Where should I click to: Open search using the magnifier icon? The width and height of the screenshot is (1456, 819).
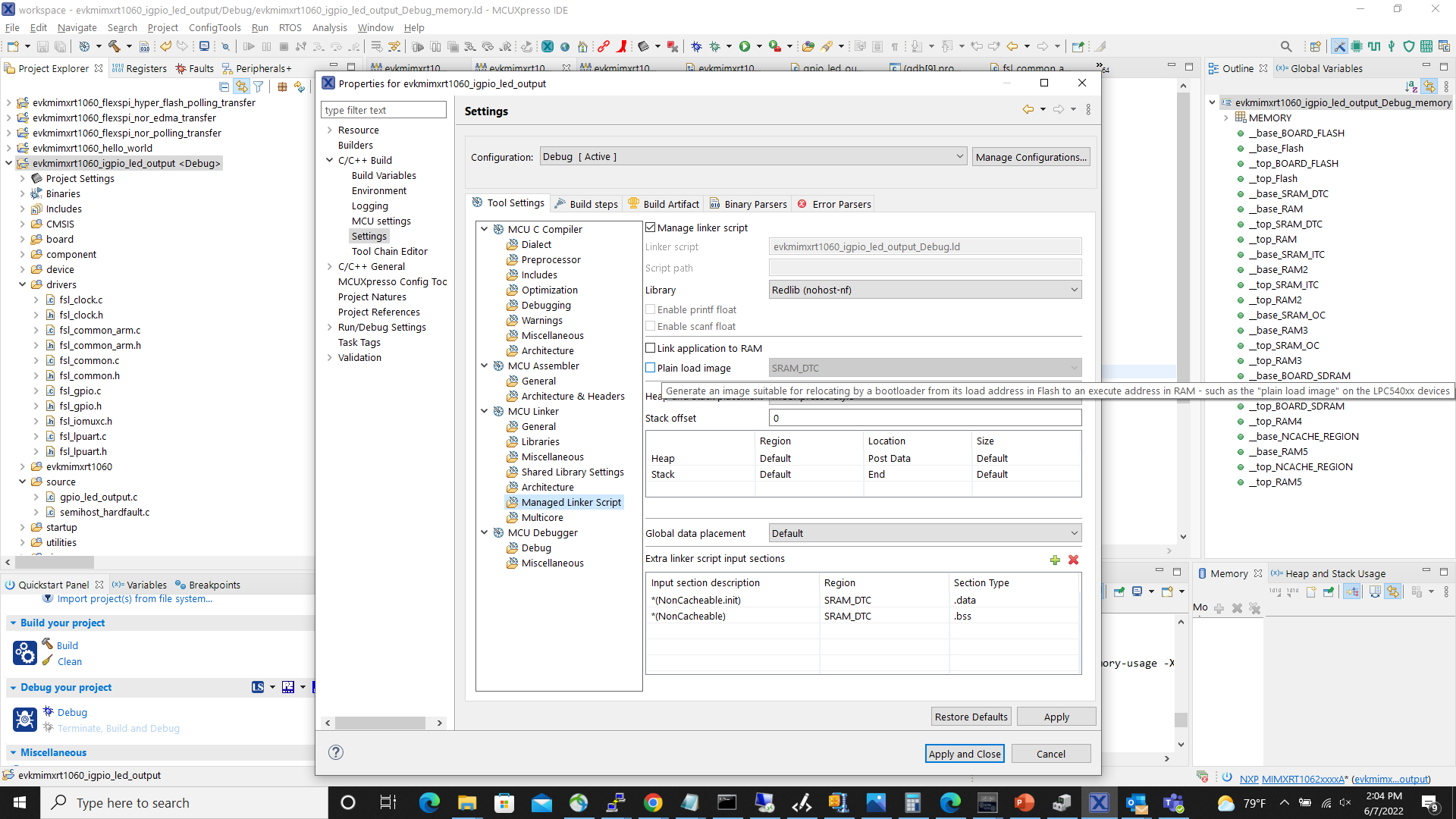[x=1287, y=46]
